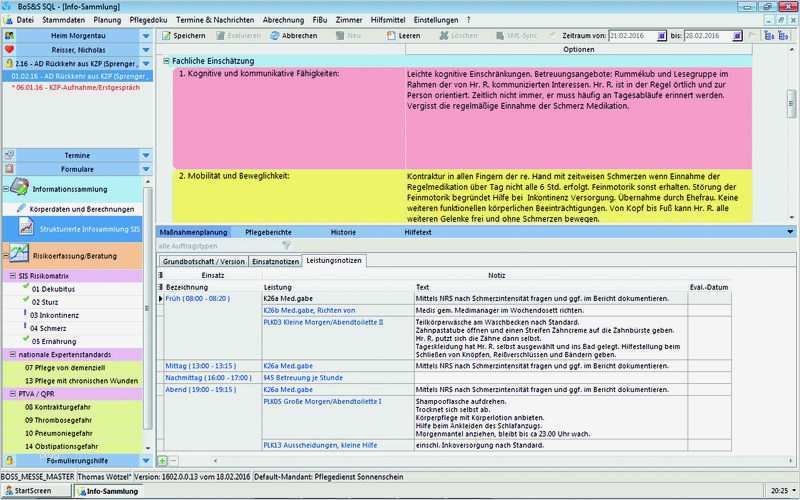Image resolution: width=800 pixels, height=500 pixels.
Task: Click the greyed Evaluieren toolbar icon
Action: (x=220, y=36)
